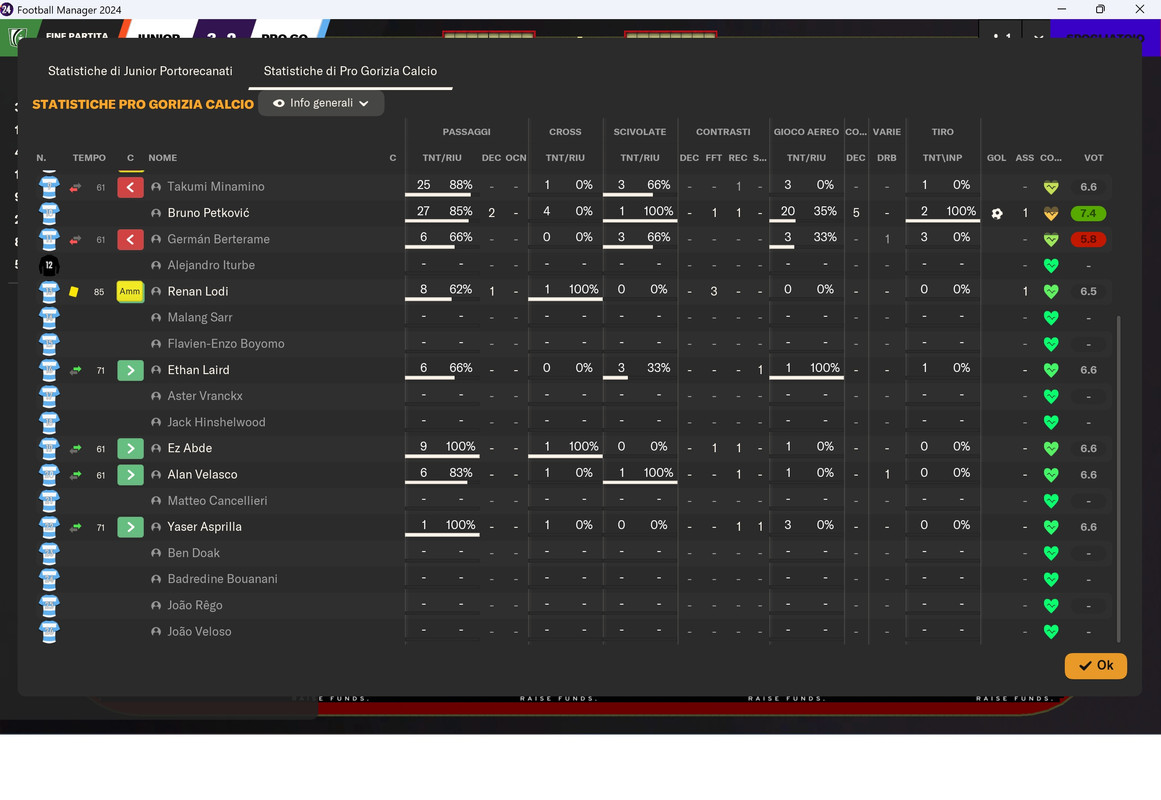The height and width of the screenshot is (800, 1161).
Task: Select Statistiche di Pro Gorizia Calcio tab
Action: point(350,71)
